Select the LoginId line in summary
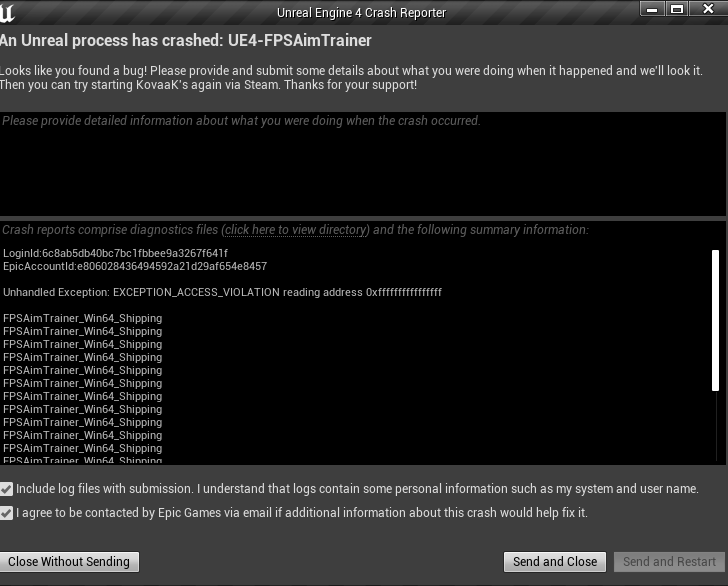This screenshot has height=586, width=728. [x=115, y=254]
